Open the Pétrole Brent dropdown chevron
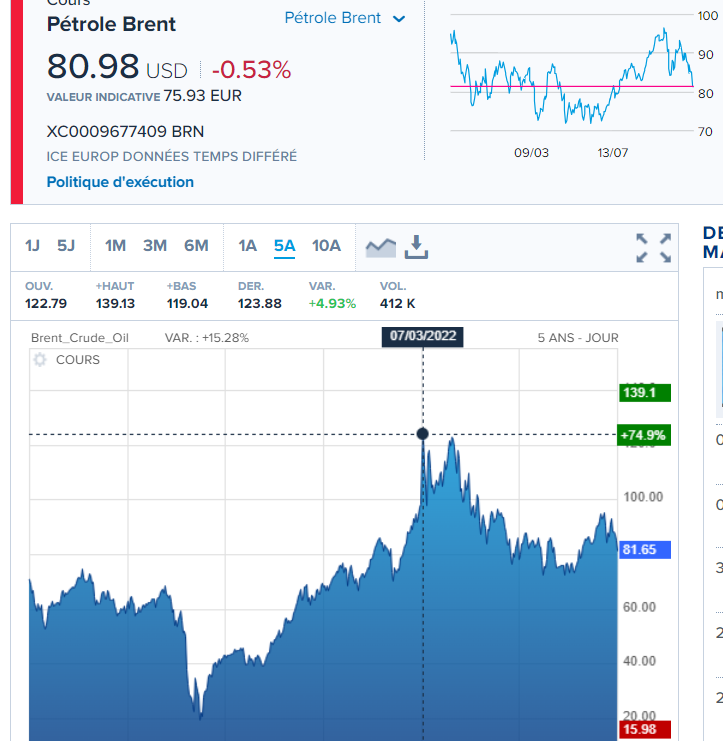This screenshot has height=741, width=723. (x=399, y=19)
